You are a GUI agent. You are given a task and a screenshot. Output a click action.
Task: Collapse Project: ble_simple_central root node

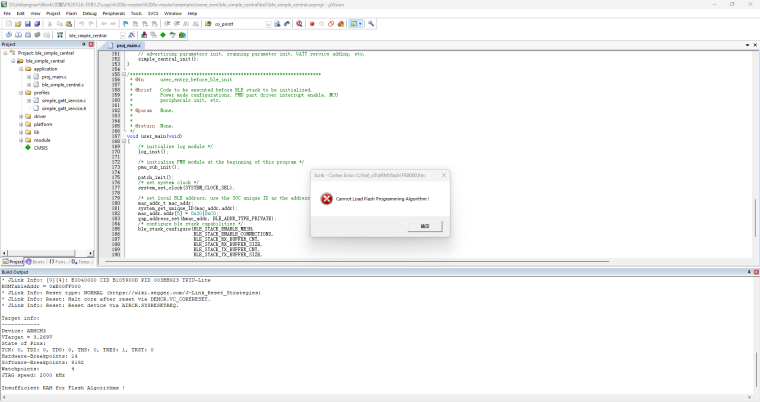(5, 53)
